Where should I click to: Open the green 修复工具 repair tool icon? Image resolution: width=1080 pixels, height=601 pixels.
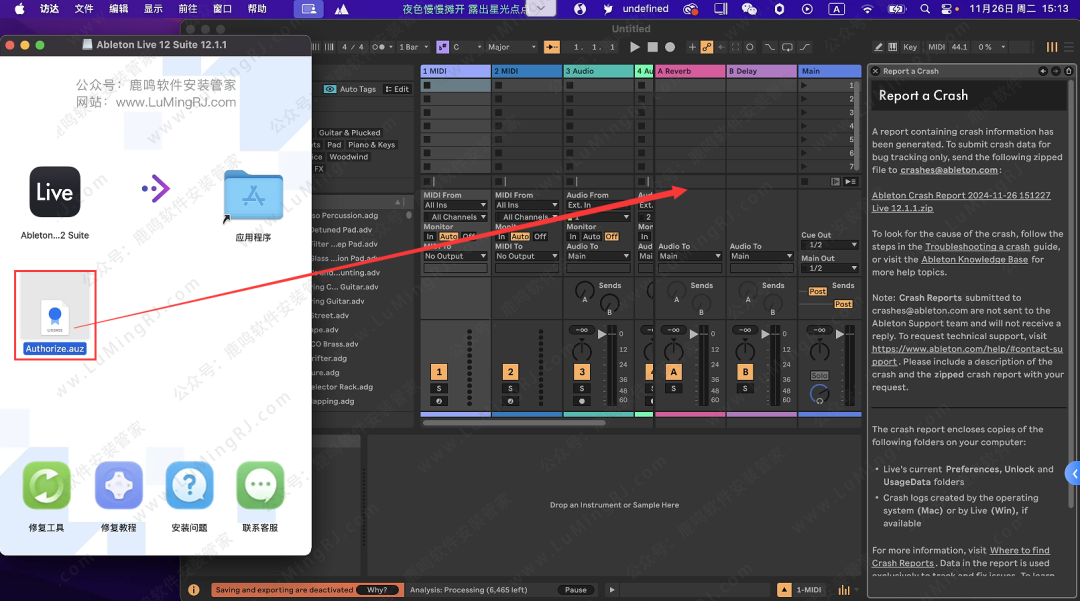click(x=47, y=487)
